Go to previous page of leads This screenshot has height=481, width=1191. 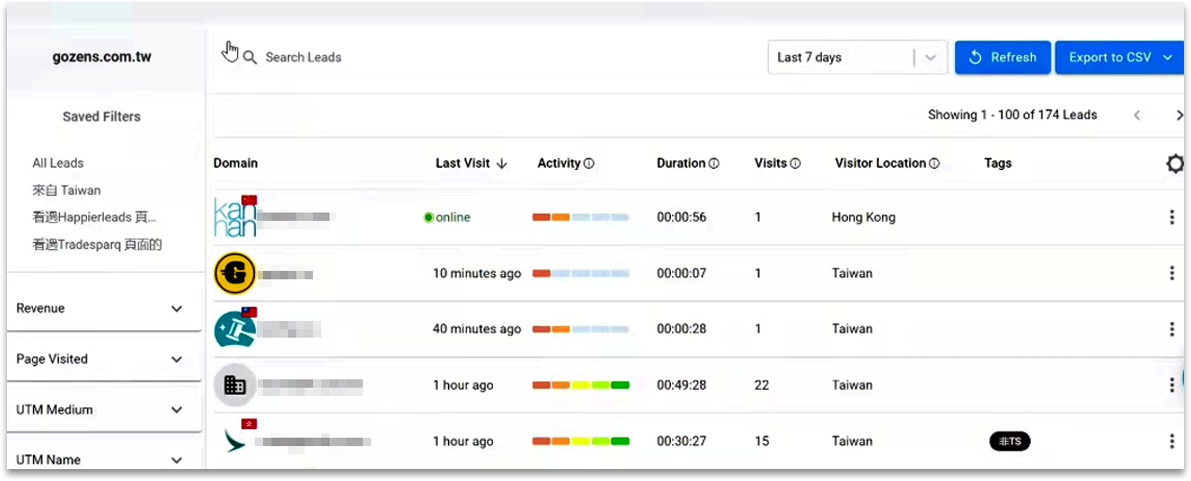(1137, 115)
